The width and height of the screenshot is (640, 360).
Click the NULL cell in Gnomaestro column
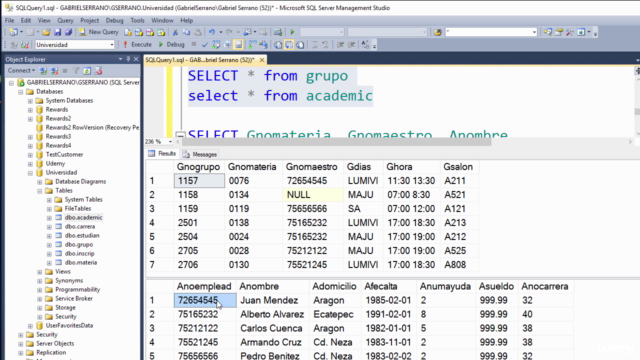click(313, 195)
